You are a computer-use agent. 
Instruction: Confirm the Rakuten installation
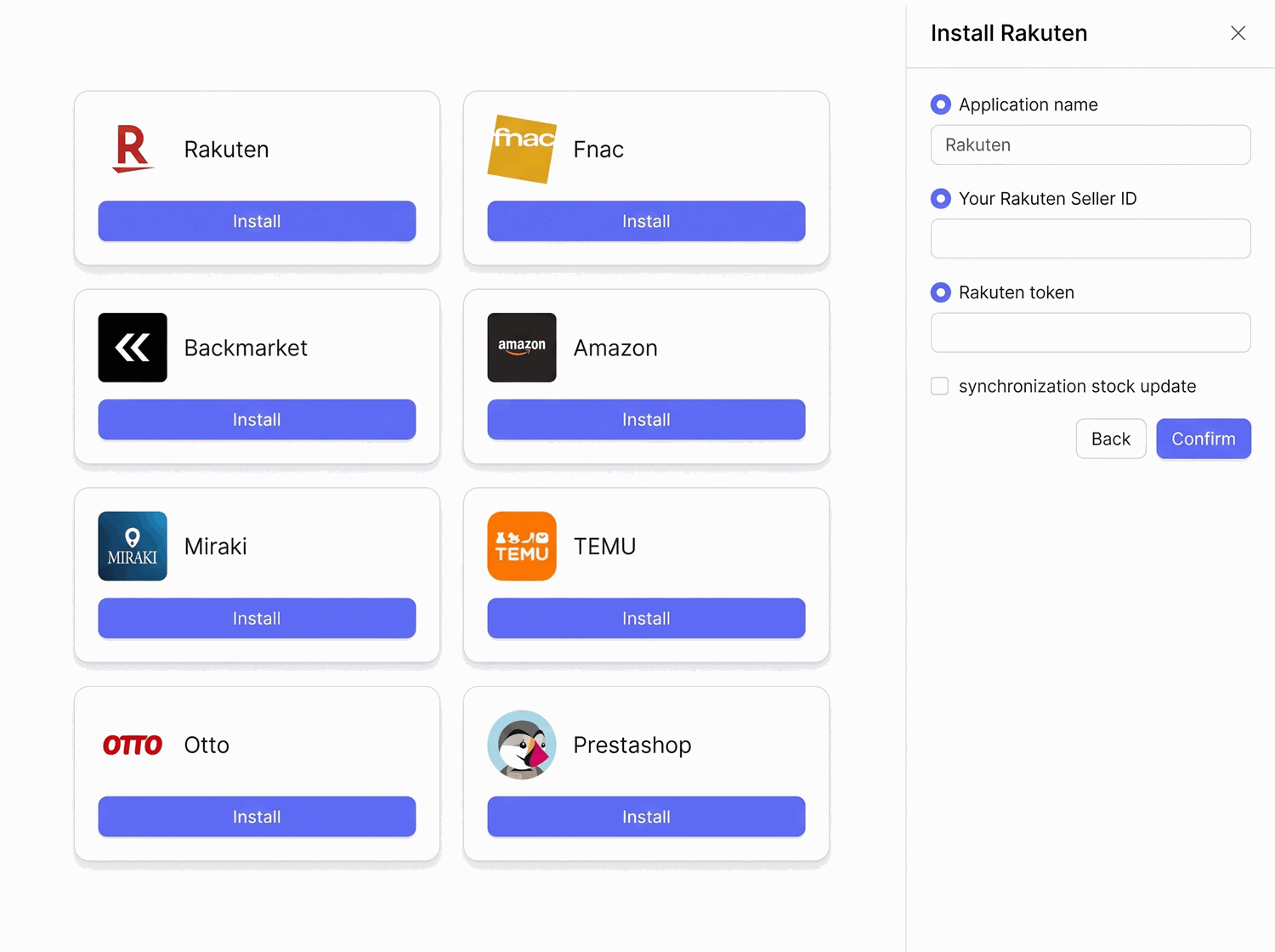coord(1204,439)
